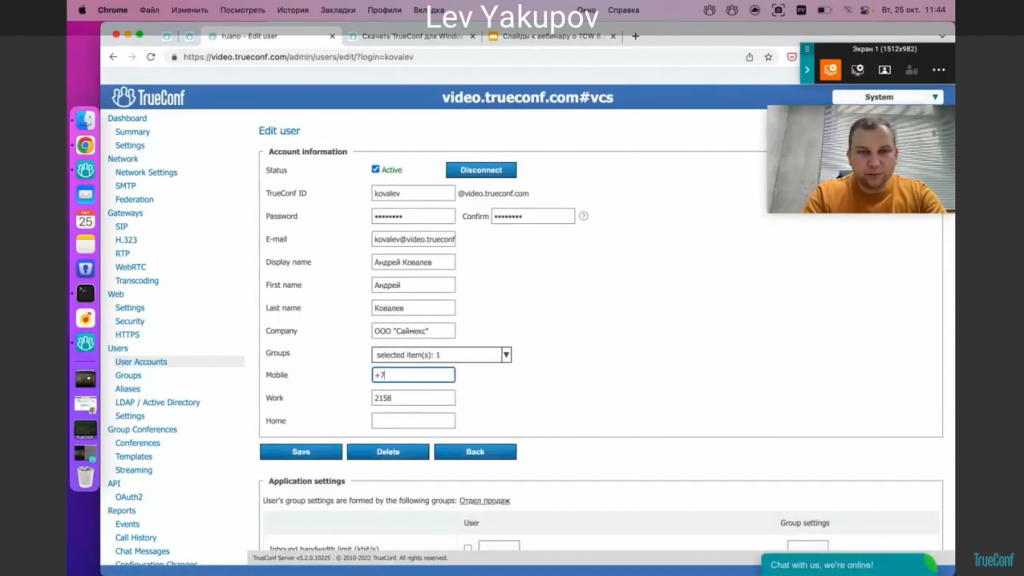
Task: Click the browser forward arrow
Action: [x=132, y=57]
